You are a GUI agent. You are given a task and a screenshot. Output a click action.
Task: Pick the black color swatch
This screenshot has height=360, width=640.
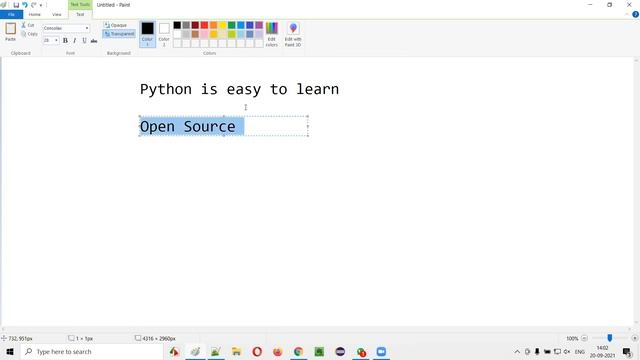click(177, 25)
